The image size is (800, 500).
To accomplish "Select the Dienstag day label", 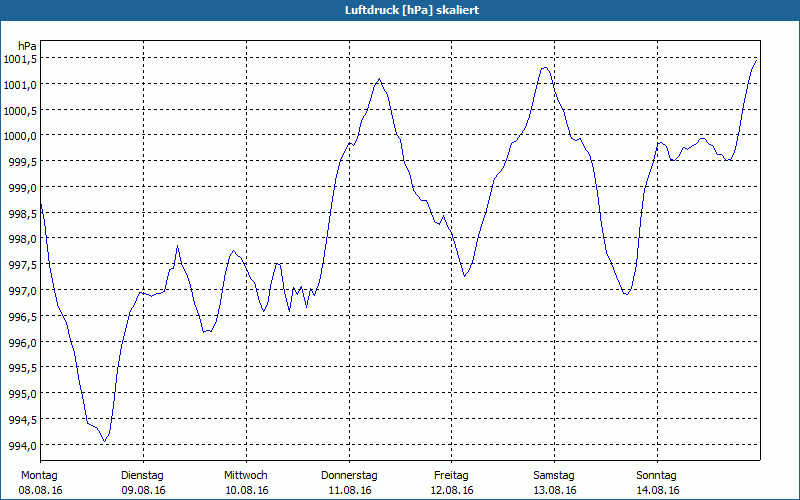I will click(142, 476).
